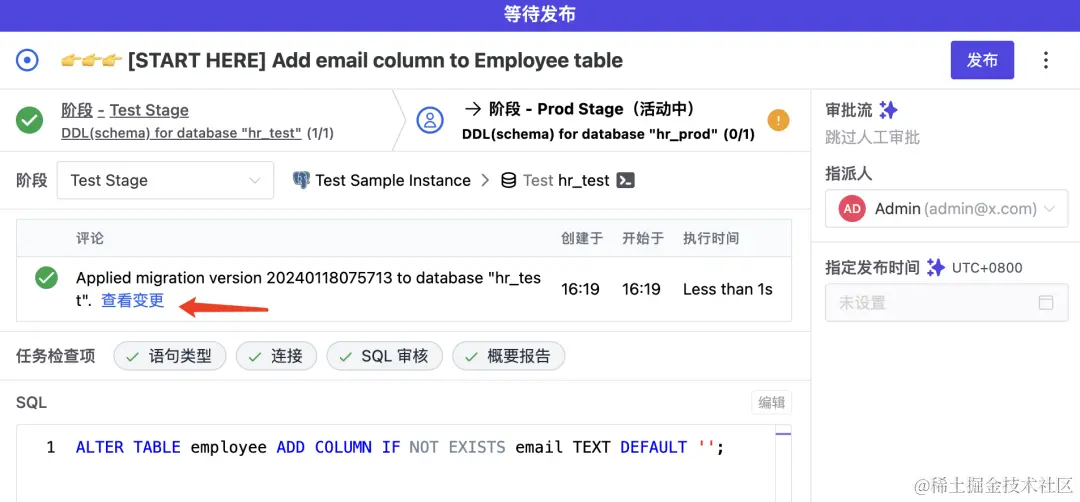Click the 语句类型 check badge
1080x502 pixels.
coord(169,356)
